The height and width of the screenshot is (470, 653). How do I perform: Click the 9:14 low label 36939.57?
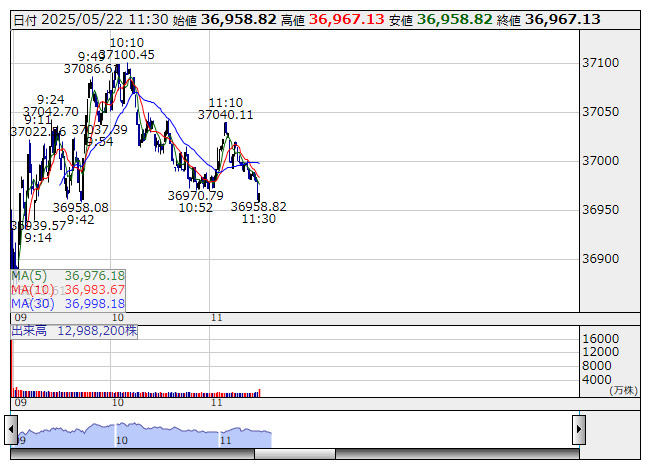(38, 226)
